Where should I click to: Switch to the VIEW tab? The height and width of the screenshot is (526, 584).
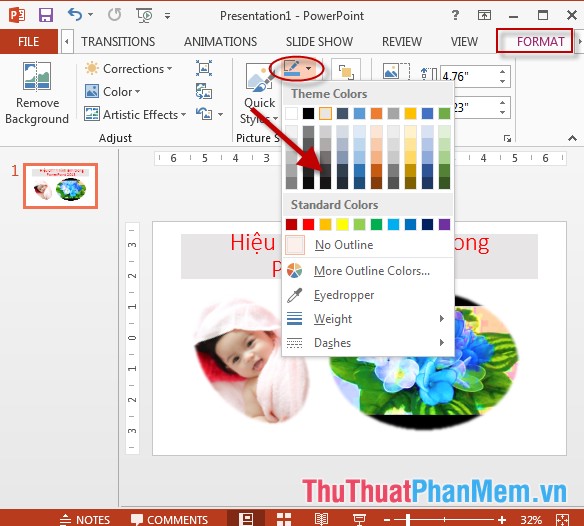[464, 41]
